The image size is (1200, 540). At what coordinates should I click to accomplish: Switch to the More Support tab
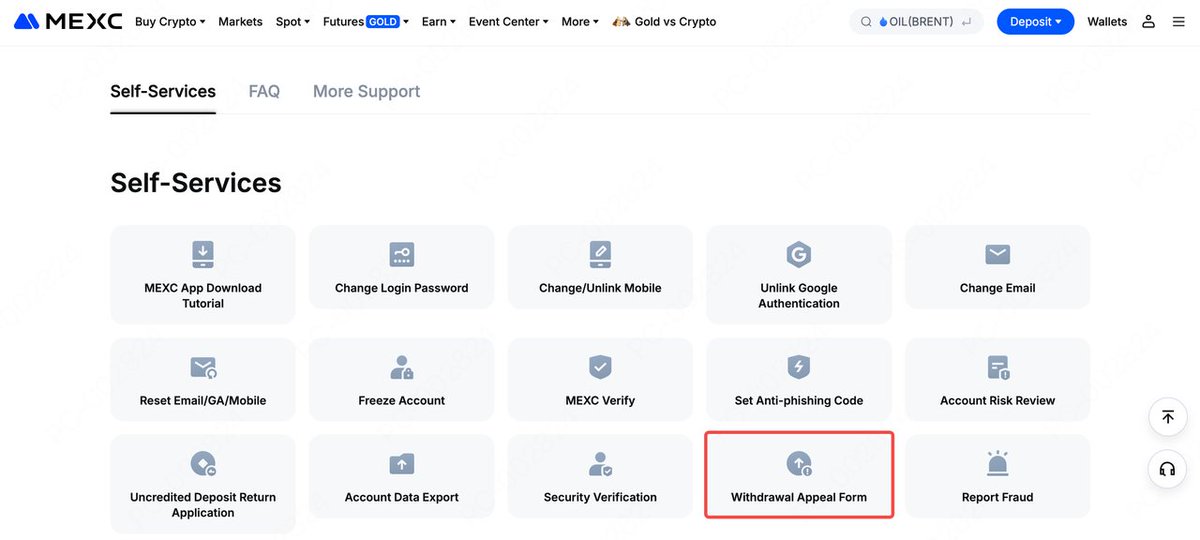366,91
